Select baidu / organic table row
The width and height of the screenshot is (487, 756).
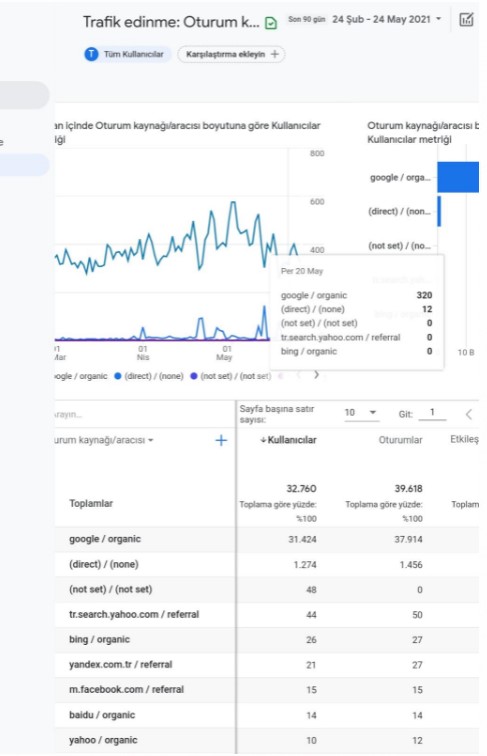[267, 715]
